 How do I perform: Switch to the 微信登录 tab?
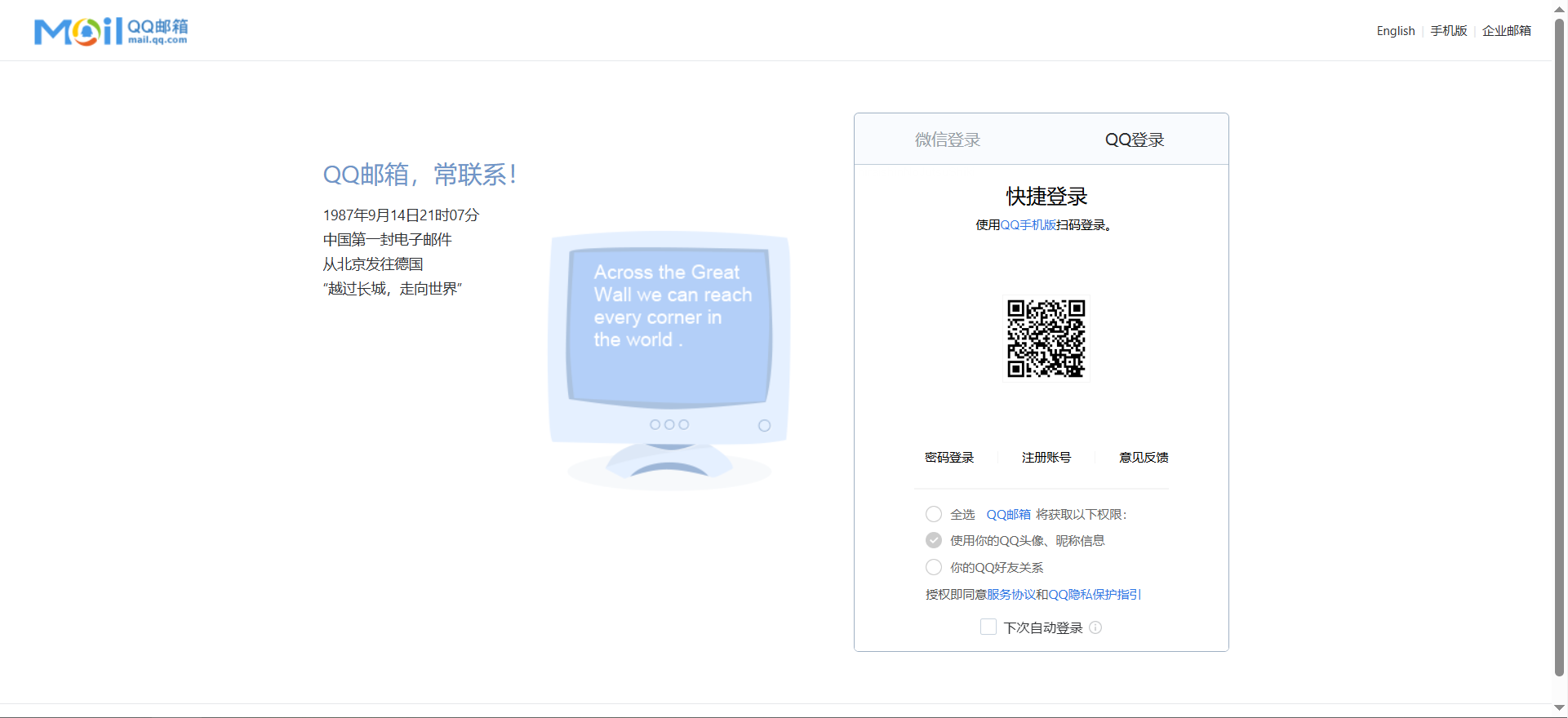(948, 140)
